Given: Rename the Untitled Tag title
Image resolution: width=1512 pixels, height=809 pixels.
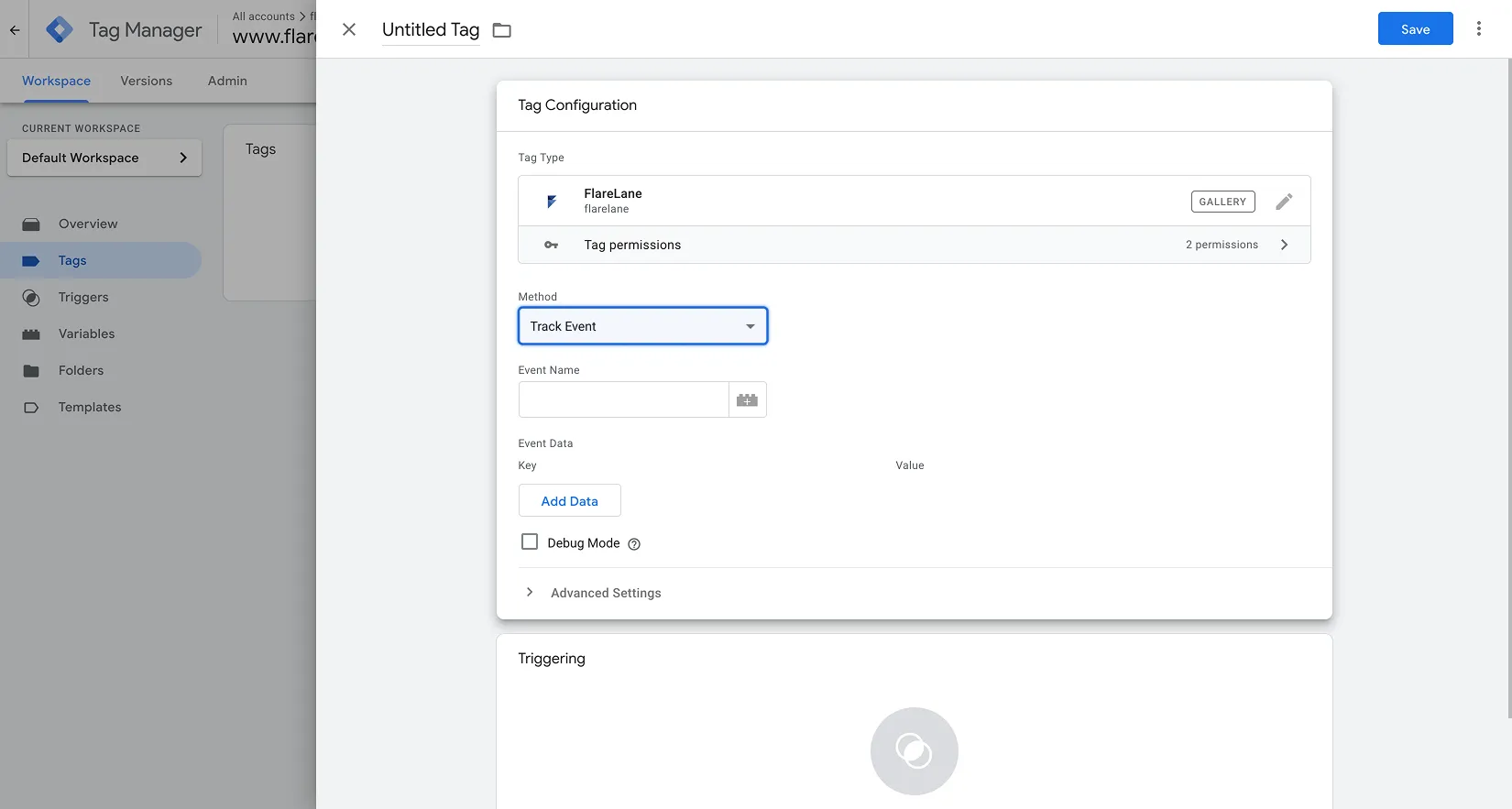Looking at the screenshot, I should point(431,29).
